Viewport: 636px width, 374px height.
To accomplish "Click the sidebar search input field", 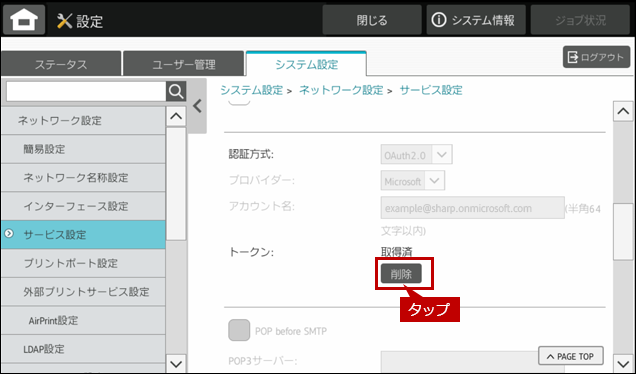I will (86, 91).
